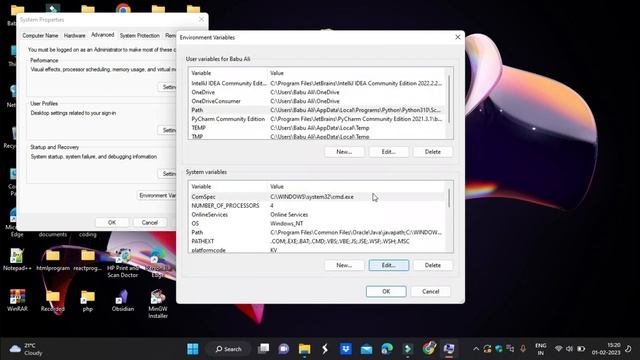Viewport: 640px width, 360px height.
Task: Select the System Properties taskbar icon
Action: coord(449,349)
